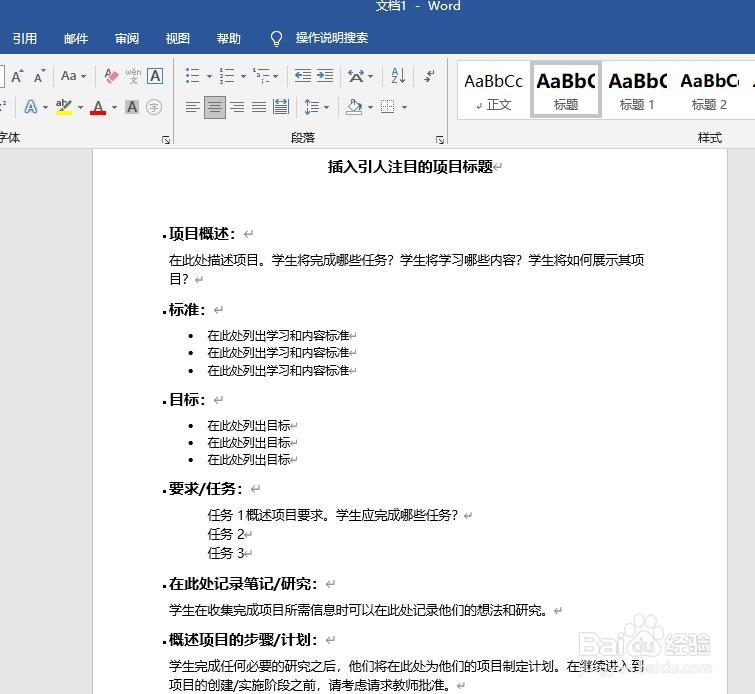Toggle Show/Hide paragraph marks icon
The height and width of the screenshot is (694, 755).
click(430, 76)
